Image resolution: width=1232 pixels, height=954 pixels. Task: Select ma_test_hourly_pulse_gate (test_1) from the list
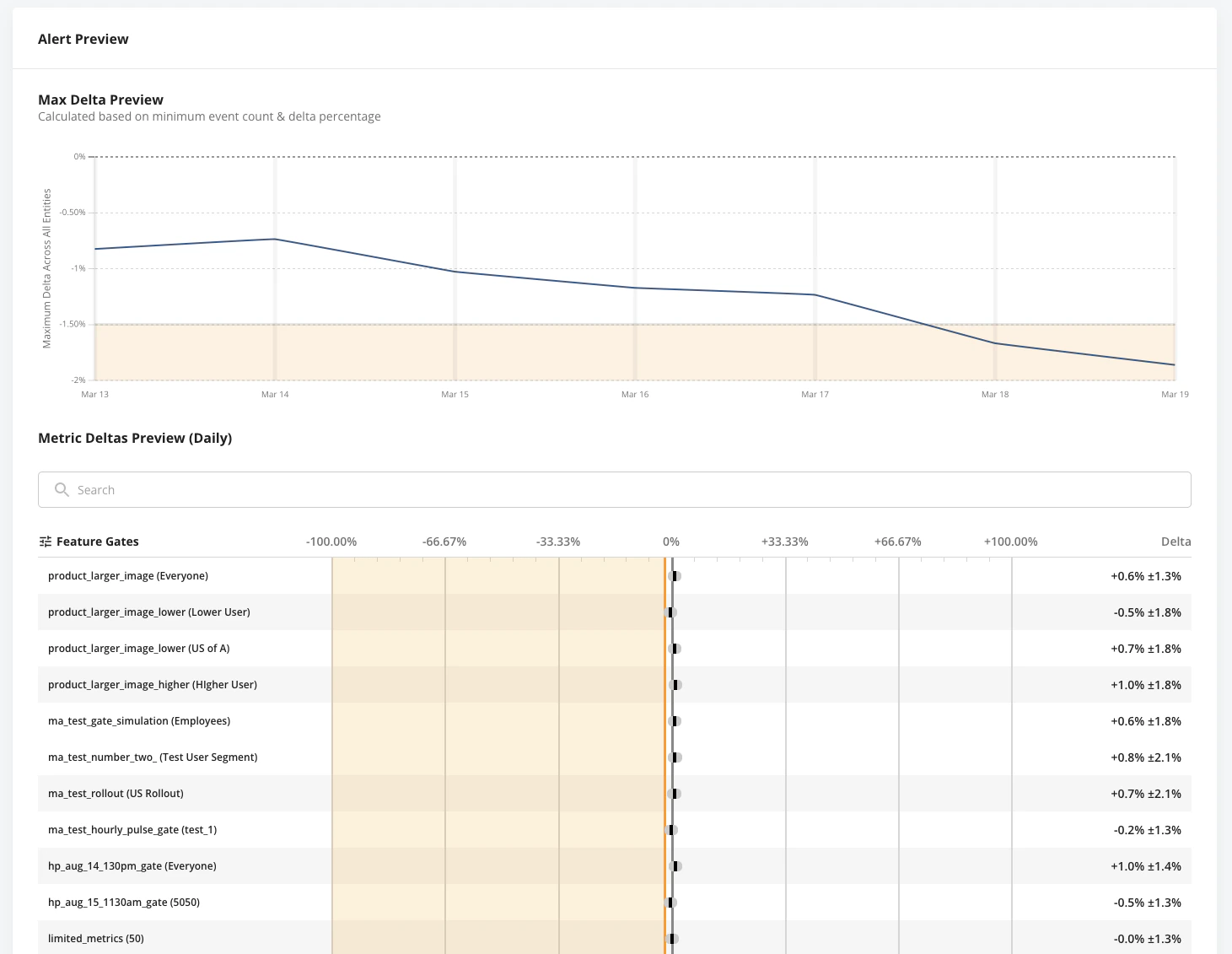click(x=132, y=829)
